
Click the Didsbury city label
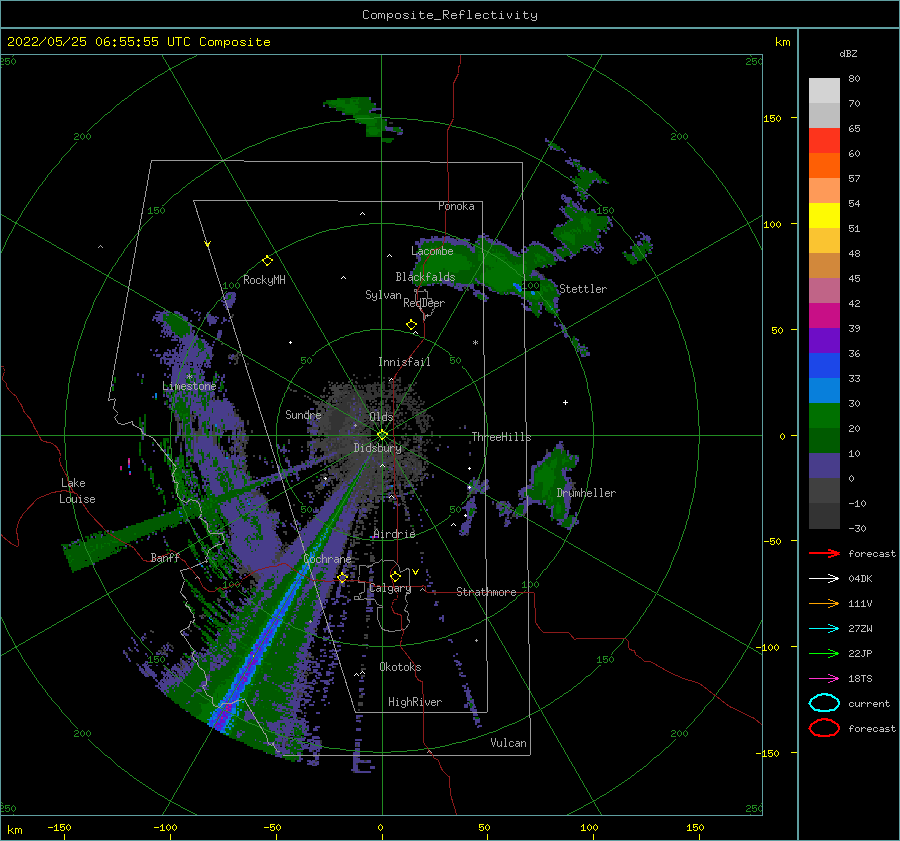[378, 447]
